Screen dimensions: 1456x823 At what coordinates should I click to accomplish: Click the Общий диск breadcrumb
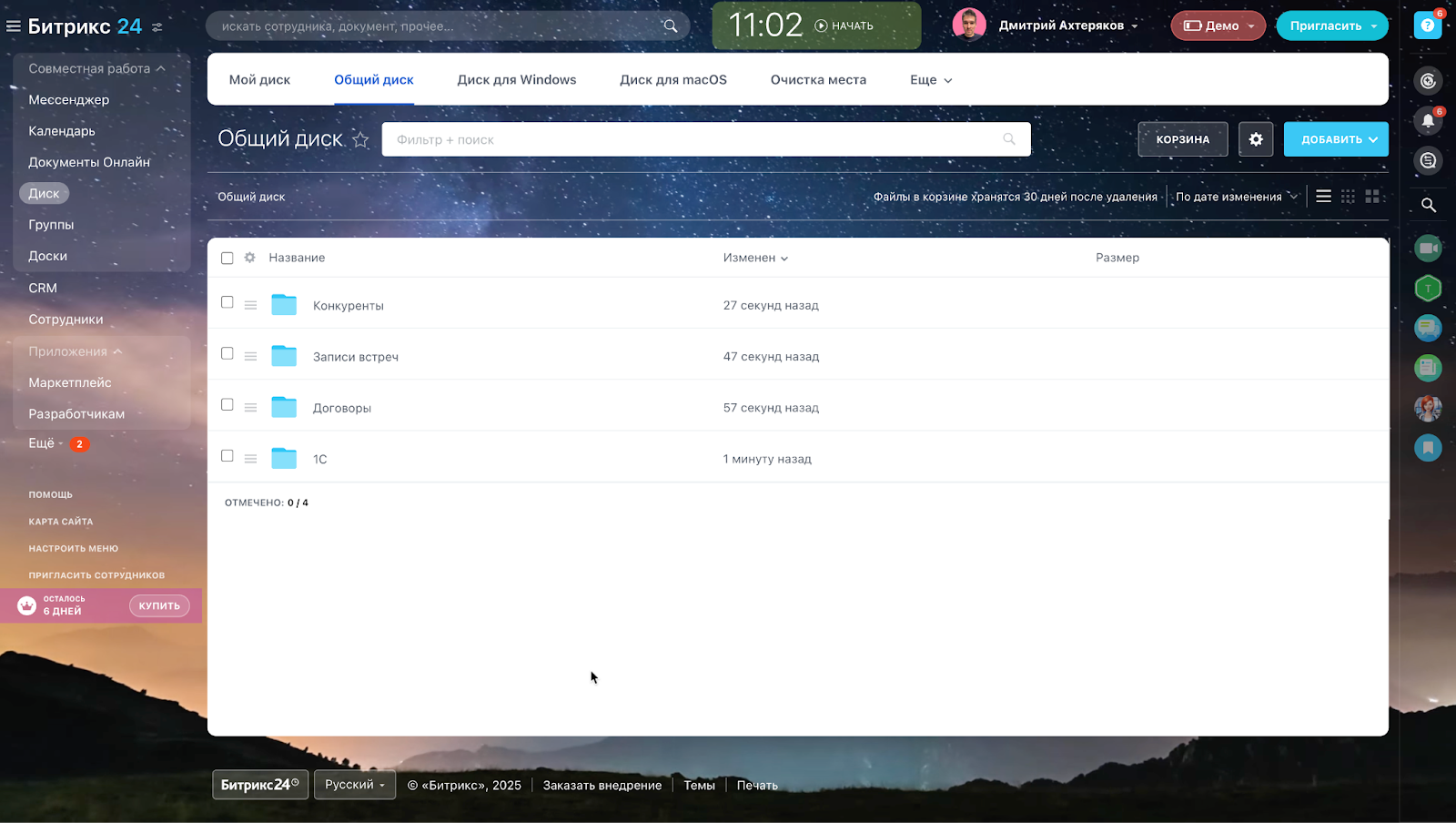click(x=251, y=197)
